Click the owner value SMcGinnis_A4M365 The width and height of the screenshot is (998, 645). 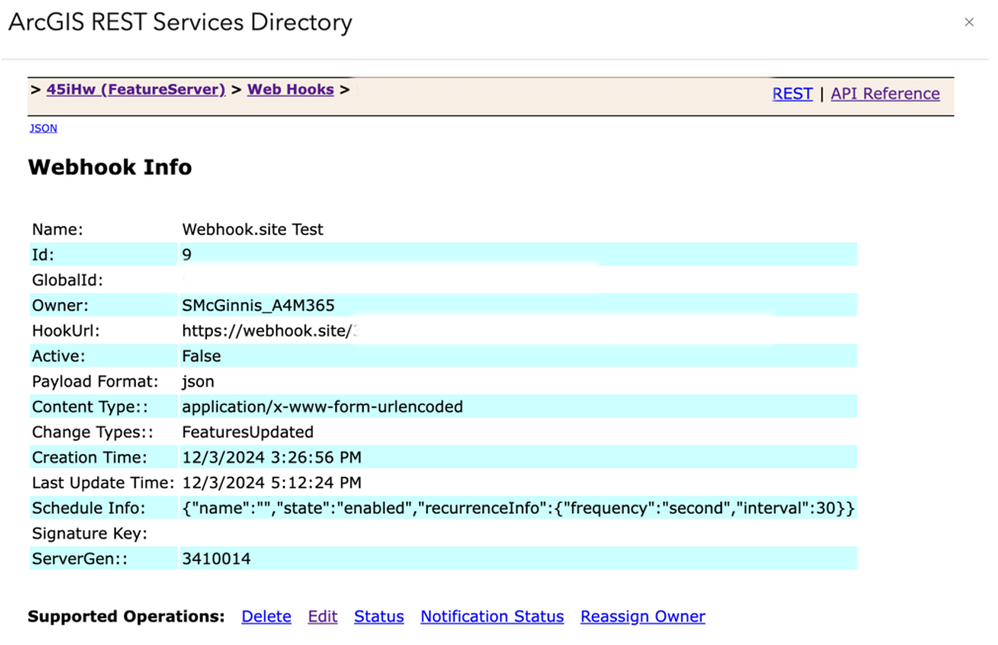(x=265, y=305)
